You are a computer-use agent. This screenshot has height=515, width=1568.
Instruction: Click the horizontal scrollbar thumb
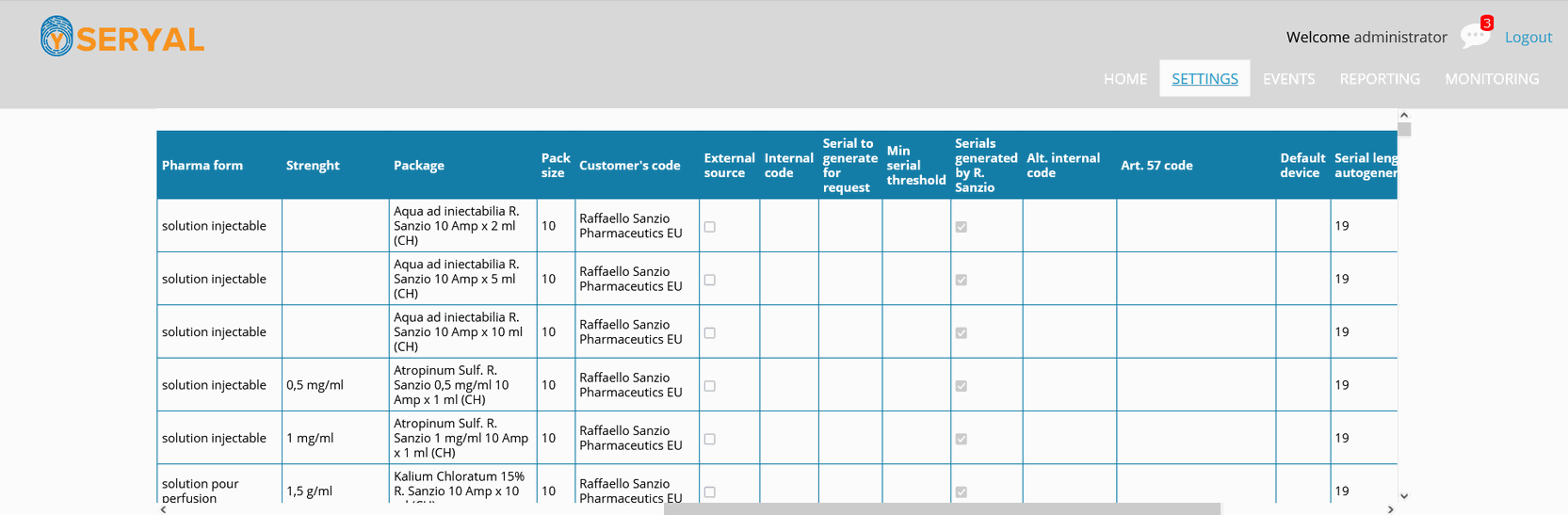pyautogui.click(x=942, y=509)
